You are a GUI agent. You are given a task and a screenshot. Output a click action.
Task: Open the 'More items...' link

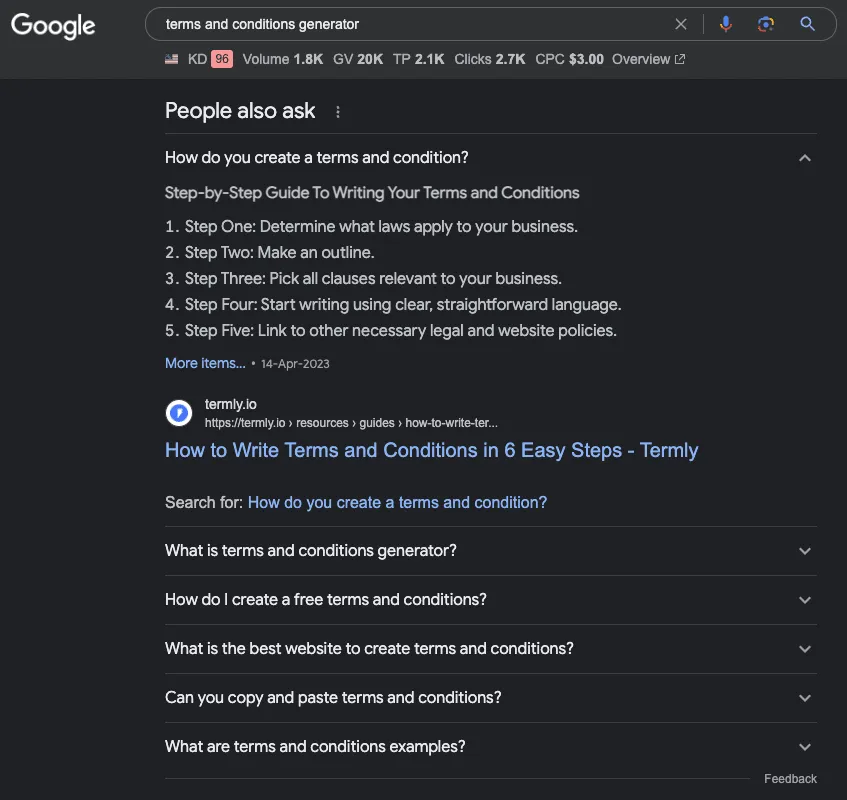pyautogui.click(x=204, y=363)
